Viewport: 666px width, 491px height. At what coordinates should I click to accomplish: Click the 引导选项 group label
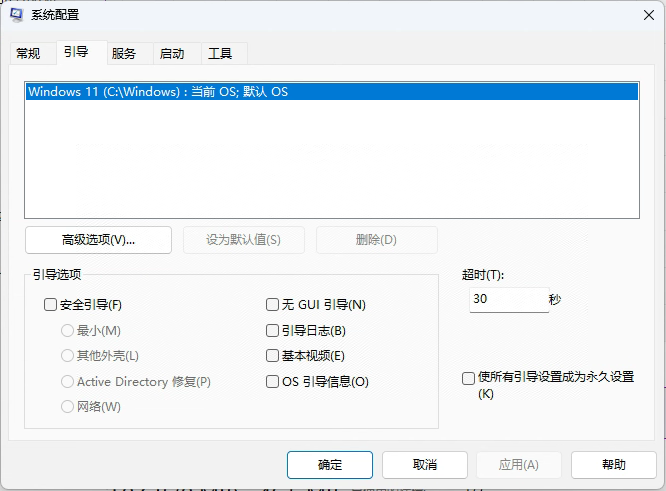[57, 274]
